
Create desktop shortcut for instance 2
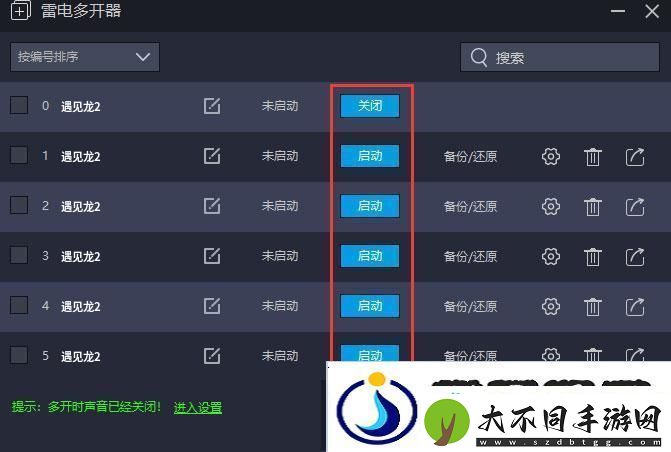(x=635, y=207)
